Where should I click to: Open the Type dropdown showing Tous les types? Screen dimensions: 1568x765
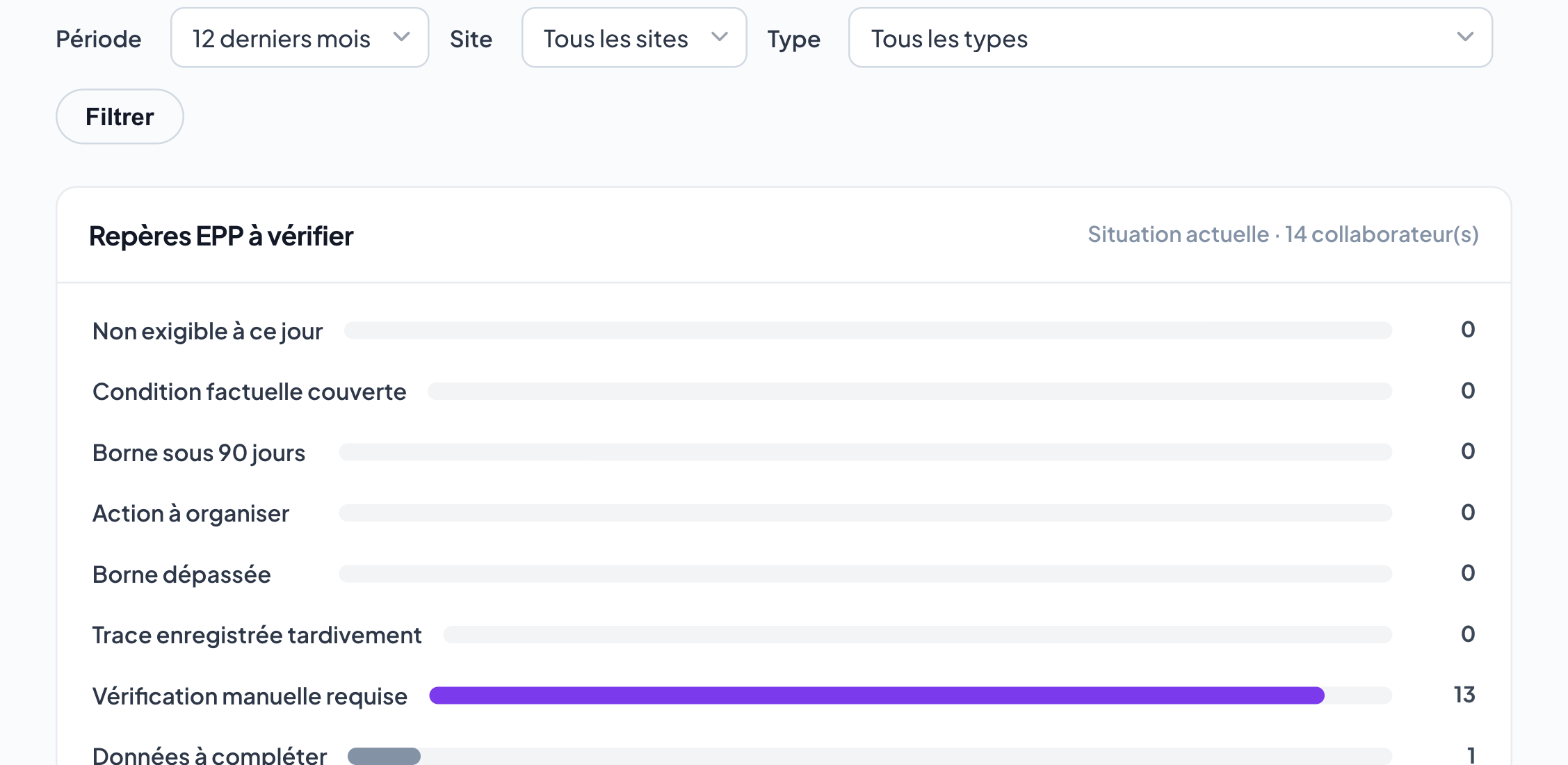1170,38
